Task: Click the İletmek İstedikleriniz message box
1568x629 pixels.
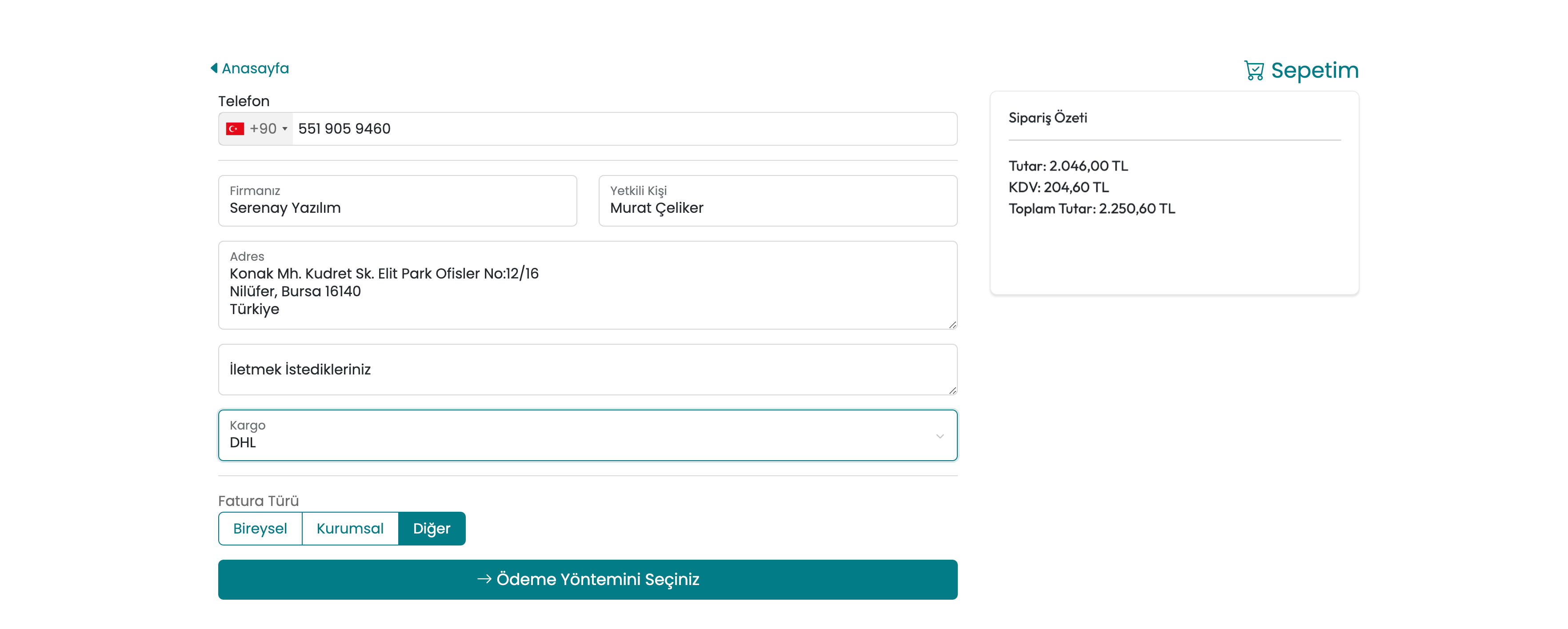Action: pos(588,369)
